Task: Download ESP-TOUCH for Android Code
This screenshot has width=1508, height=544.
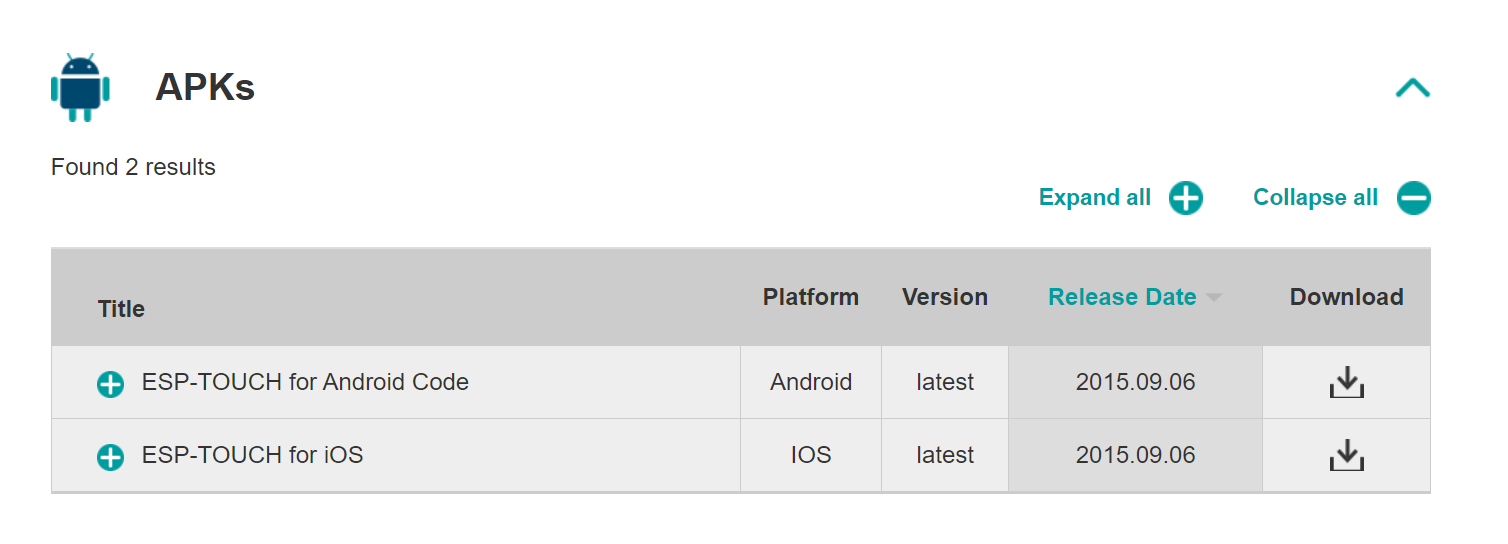Action: click(1347, 382)
